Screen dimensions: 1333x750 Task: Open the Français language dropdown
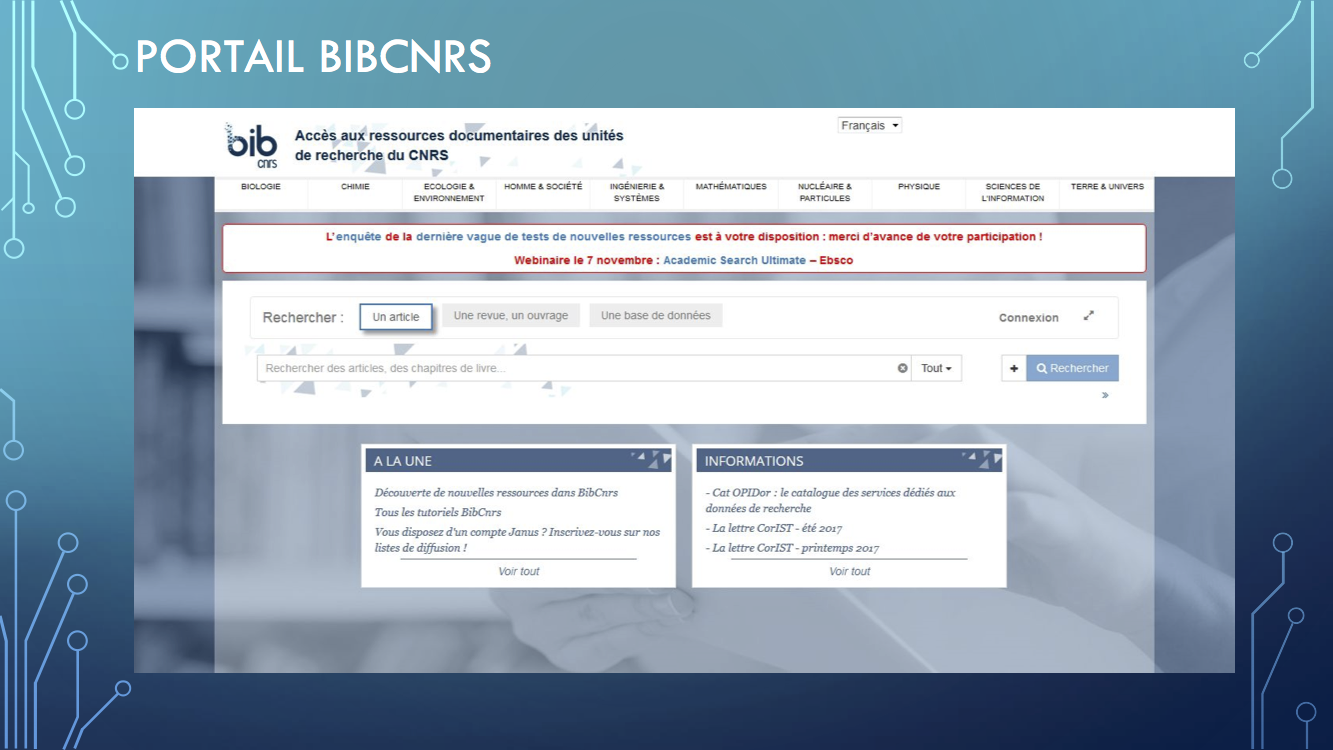(x=870, y=125)
